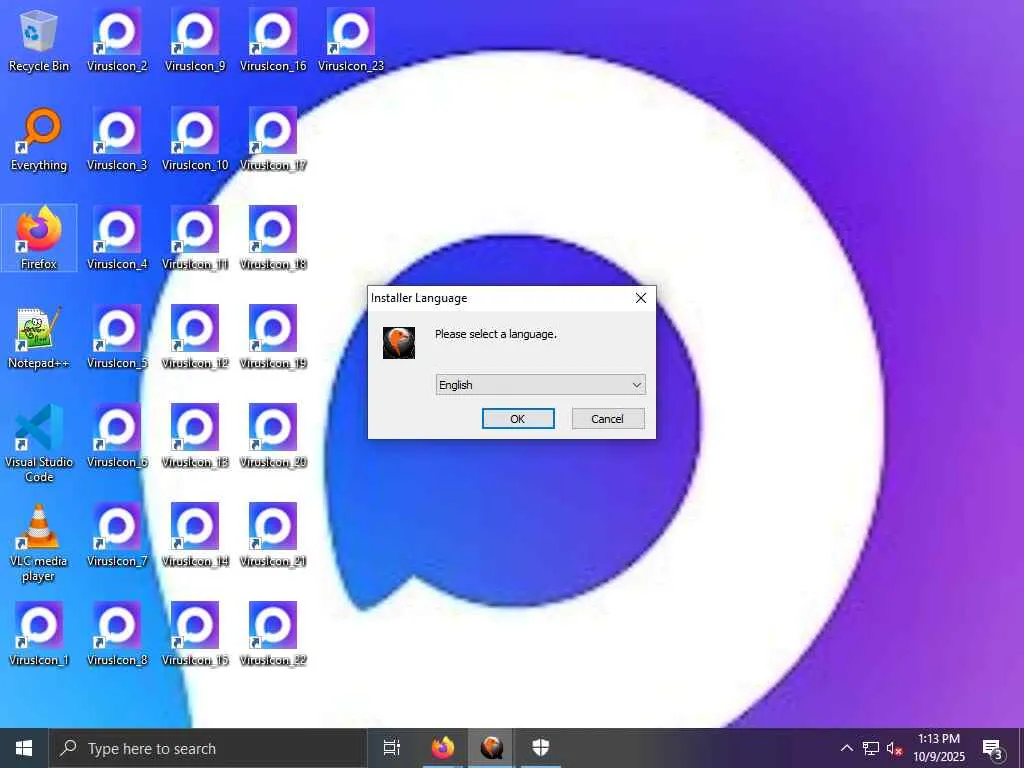Select the VirusIcon_3 desktop shortcut

click(117, 140)
